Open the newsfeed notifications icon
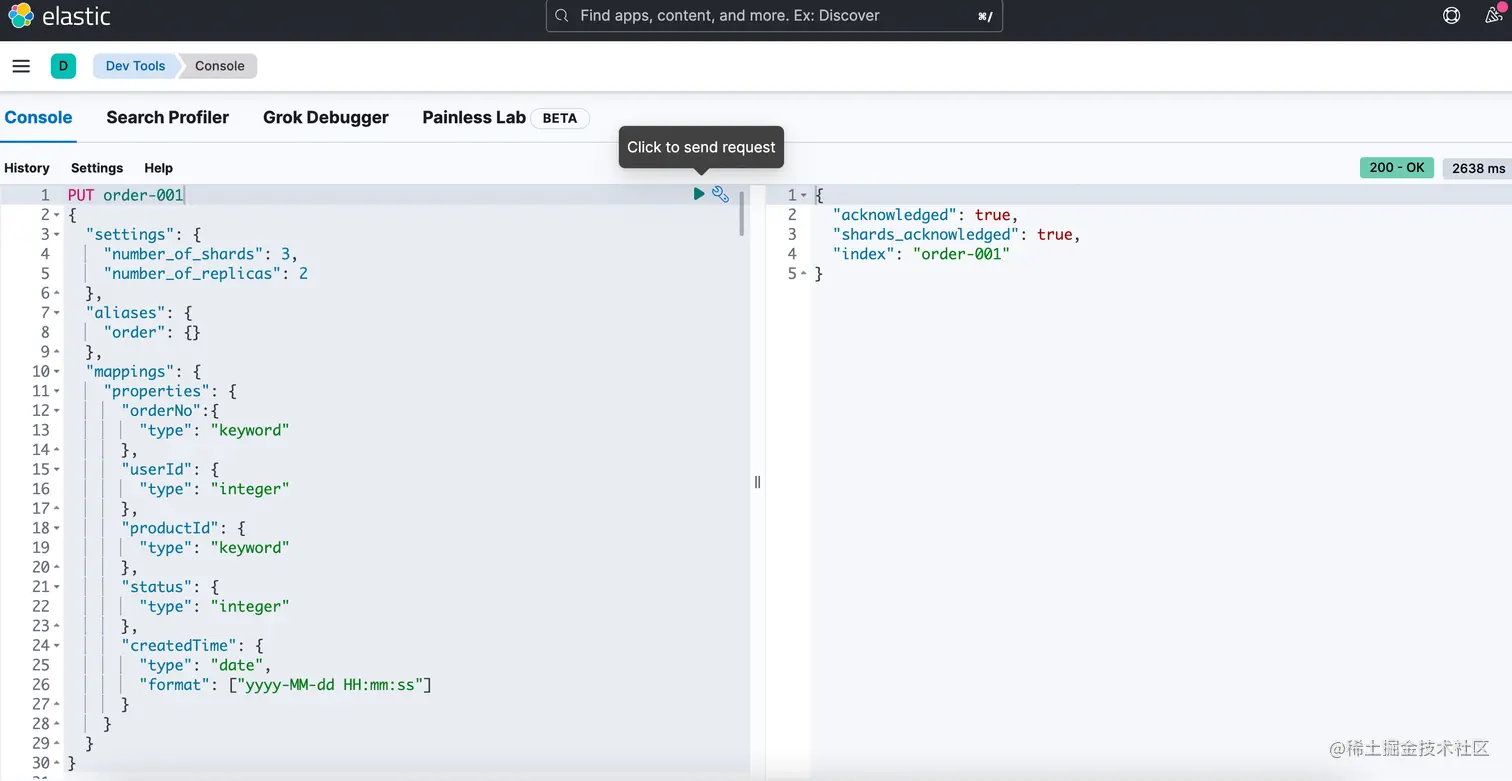Viewport: 1512px width, 781px height. [1493, 15]
